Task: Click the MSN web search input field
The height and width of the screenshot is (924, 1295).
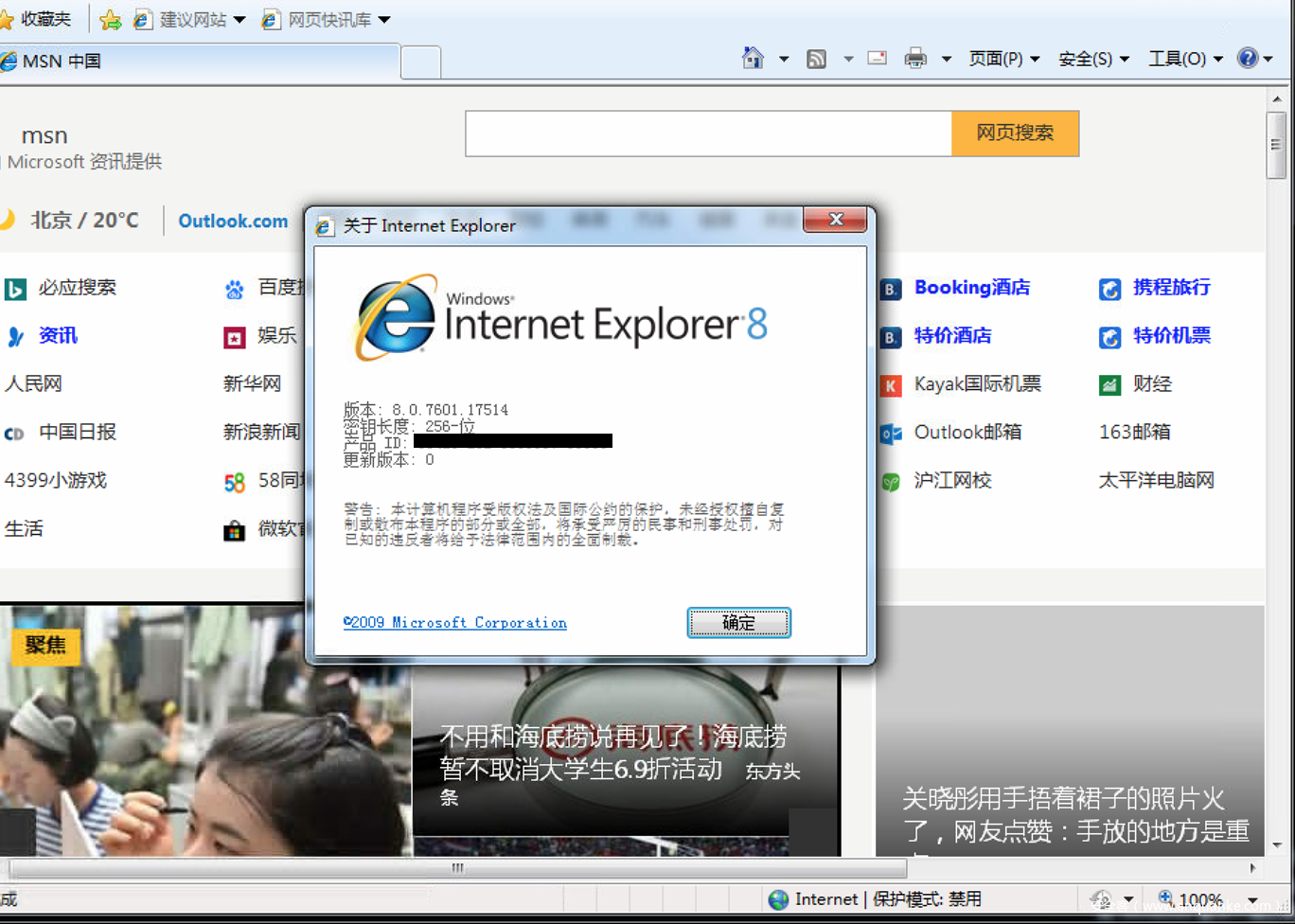Action: (708, 133)
